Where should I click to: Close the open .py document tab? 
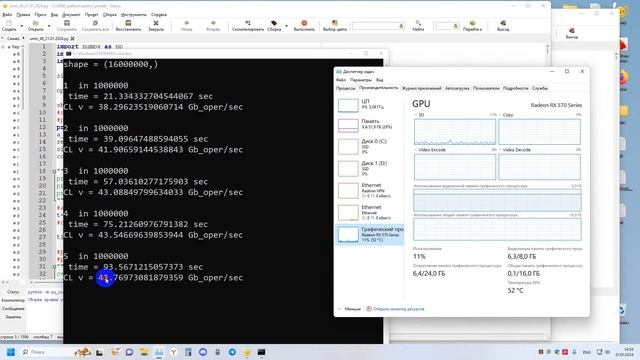[x=73, y=38]
